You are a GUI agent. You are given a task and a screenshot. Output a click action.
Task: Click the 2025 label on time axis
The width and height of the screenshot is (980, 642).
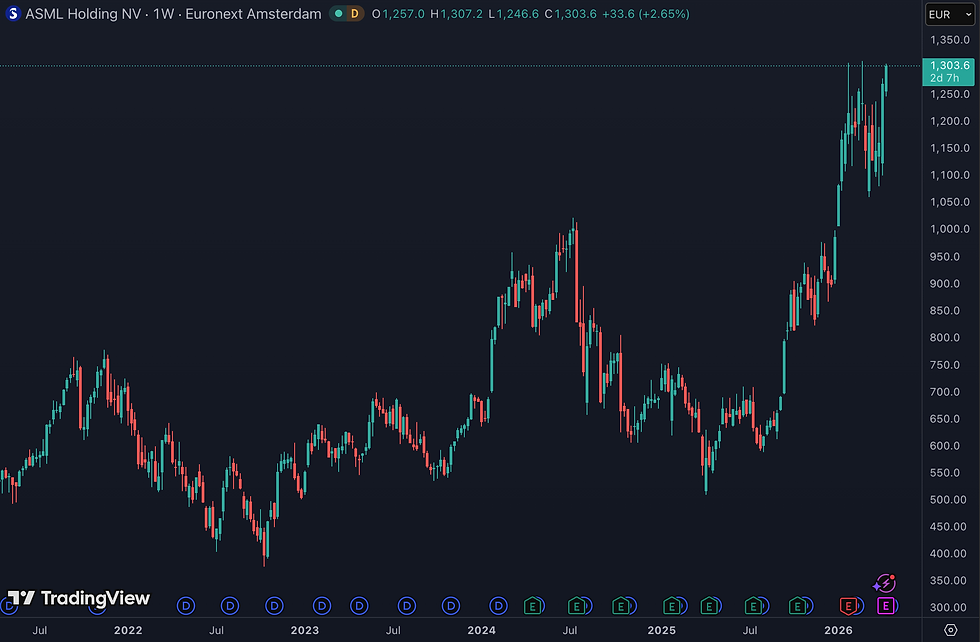pyautogui.click(x=661, y=630)
